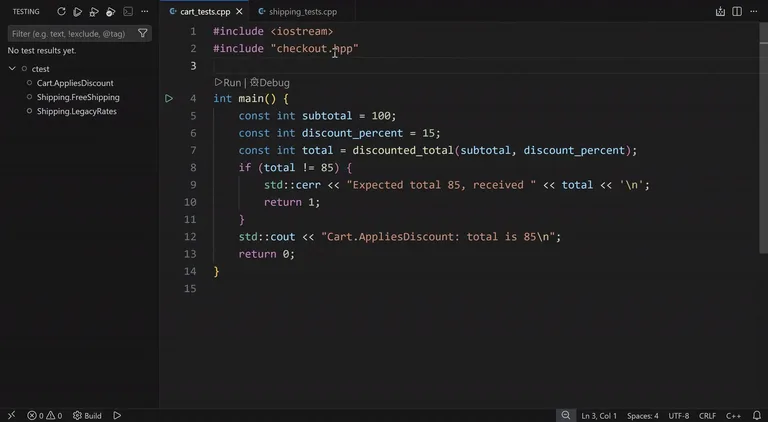Viewport: 768px width, 422px height.
Task: Refresh tests in the Testing panel
Action: tap(61, 11)
